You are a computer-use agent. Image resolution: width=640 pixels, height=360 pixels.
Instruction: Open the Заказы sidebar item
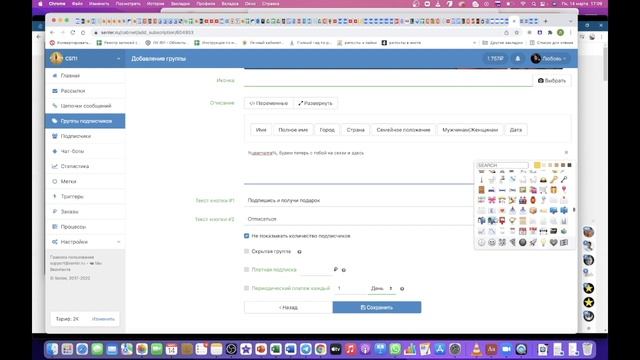tap(85, 211)
